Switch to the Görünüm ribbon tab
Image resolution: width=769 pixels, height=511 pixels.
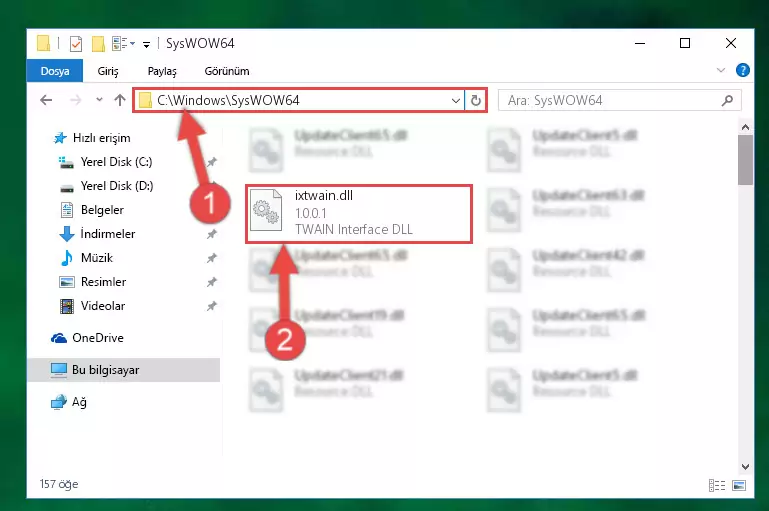(227, 71)
